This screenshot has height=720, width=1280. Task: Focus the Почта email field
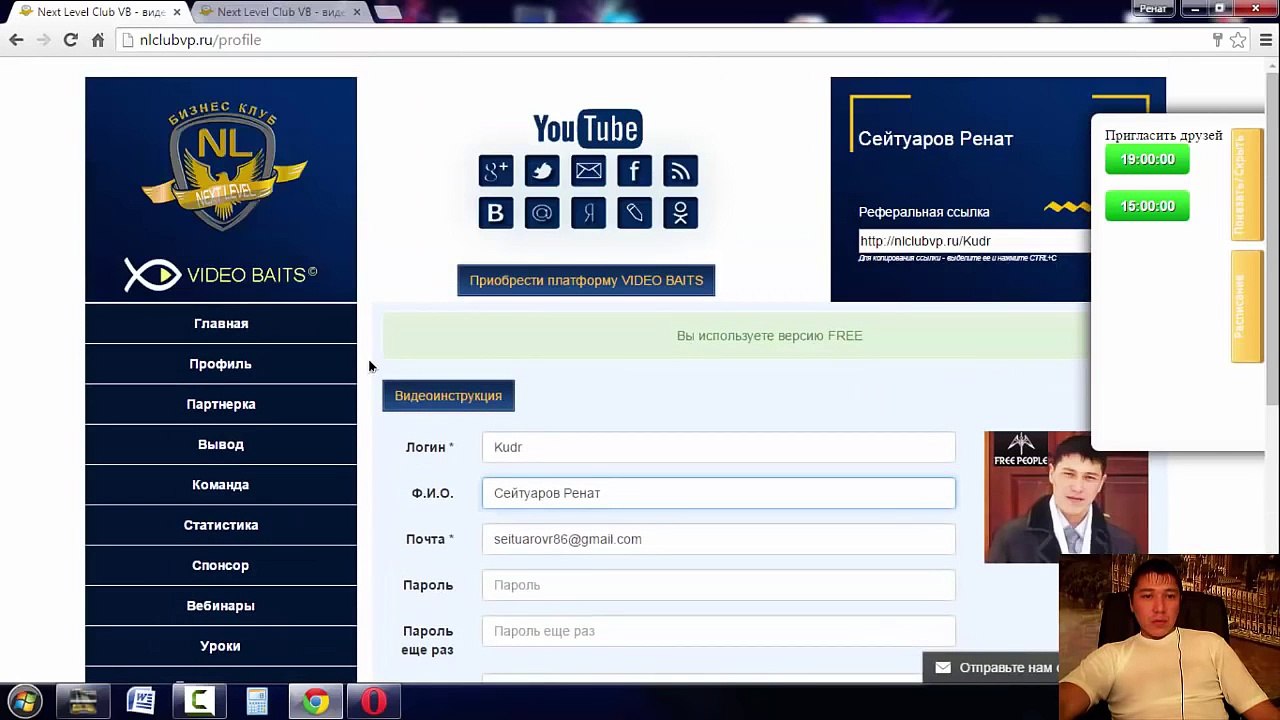point(719,539)
